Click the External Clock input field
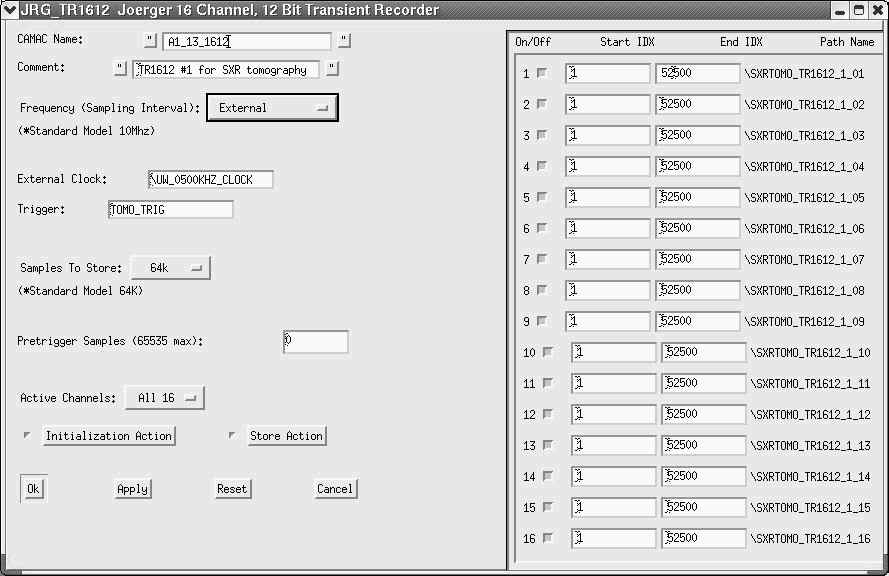Viewport: 889px width, 576px height. (x=210, y=180)
